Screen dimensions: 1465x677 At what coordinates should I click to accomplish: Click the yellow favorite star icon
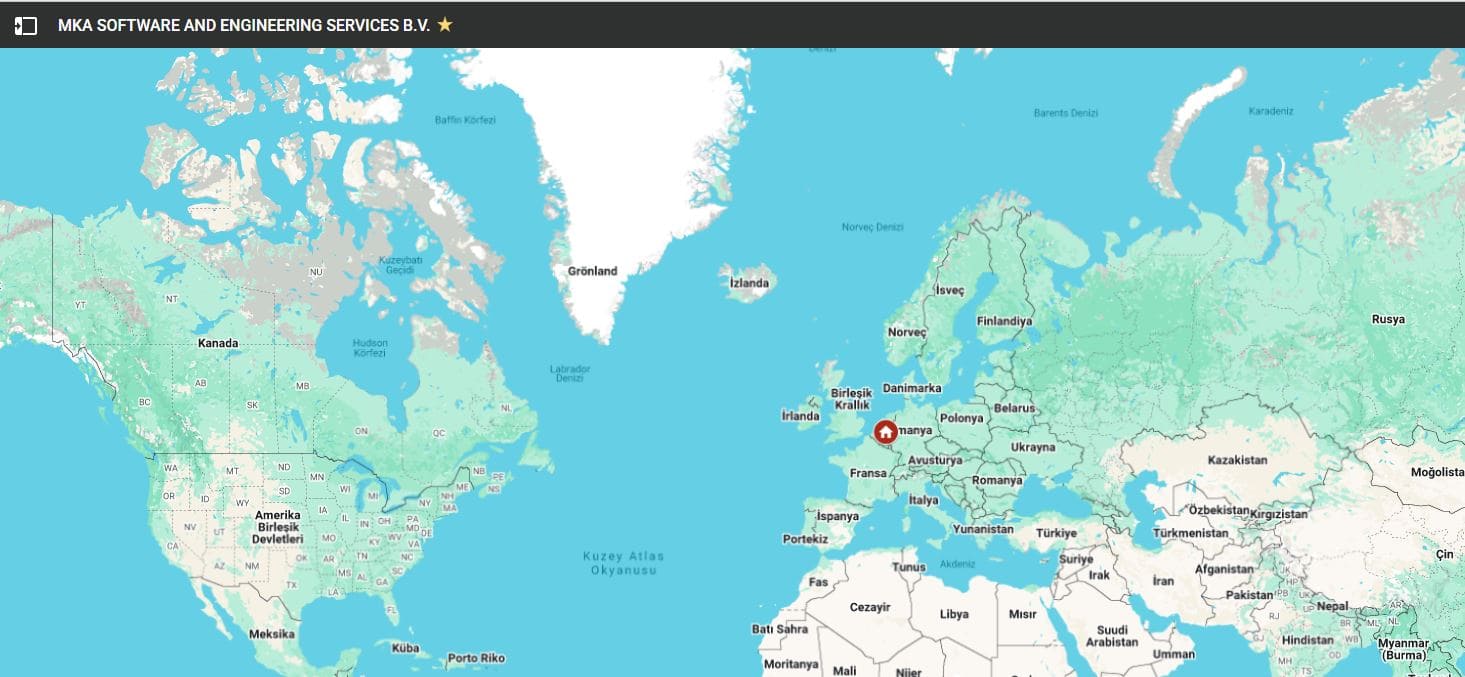(x=445, y=25)
